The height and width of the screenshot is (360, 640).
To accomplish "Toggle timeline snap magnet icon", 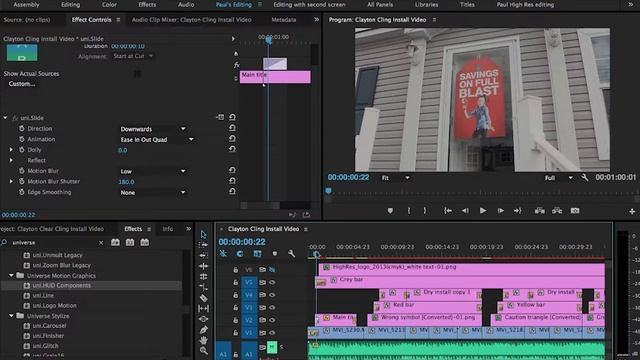I will click(x=240, y=253).
